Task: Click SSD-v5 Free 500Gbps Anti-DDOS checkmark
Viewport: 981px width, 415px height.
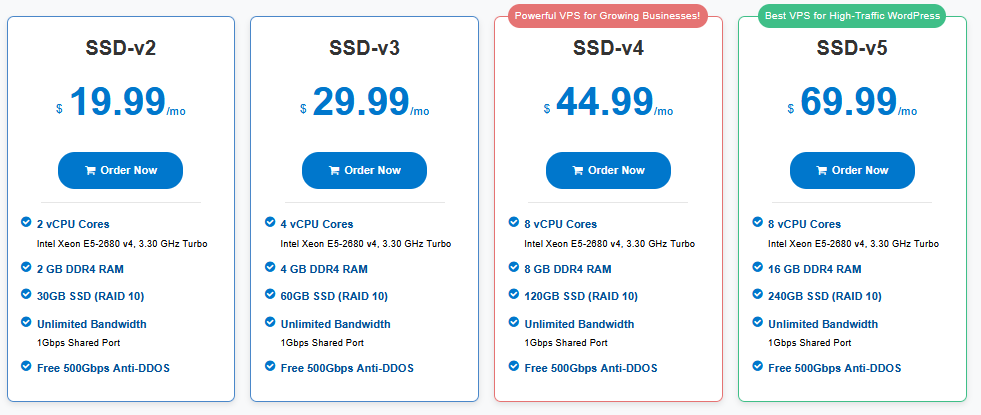Action: tap(758, 367)
